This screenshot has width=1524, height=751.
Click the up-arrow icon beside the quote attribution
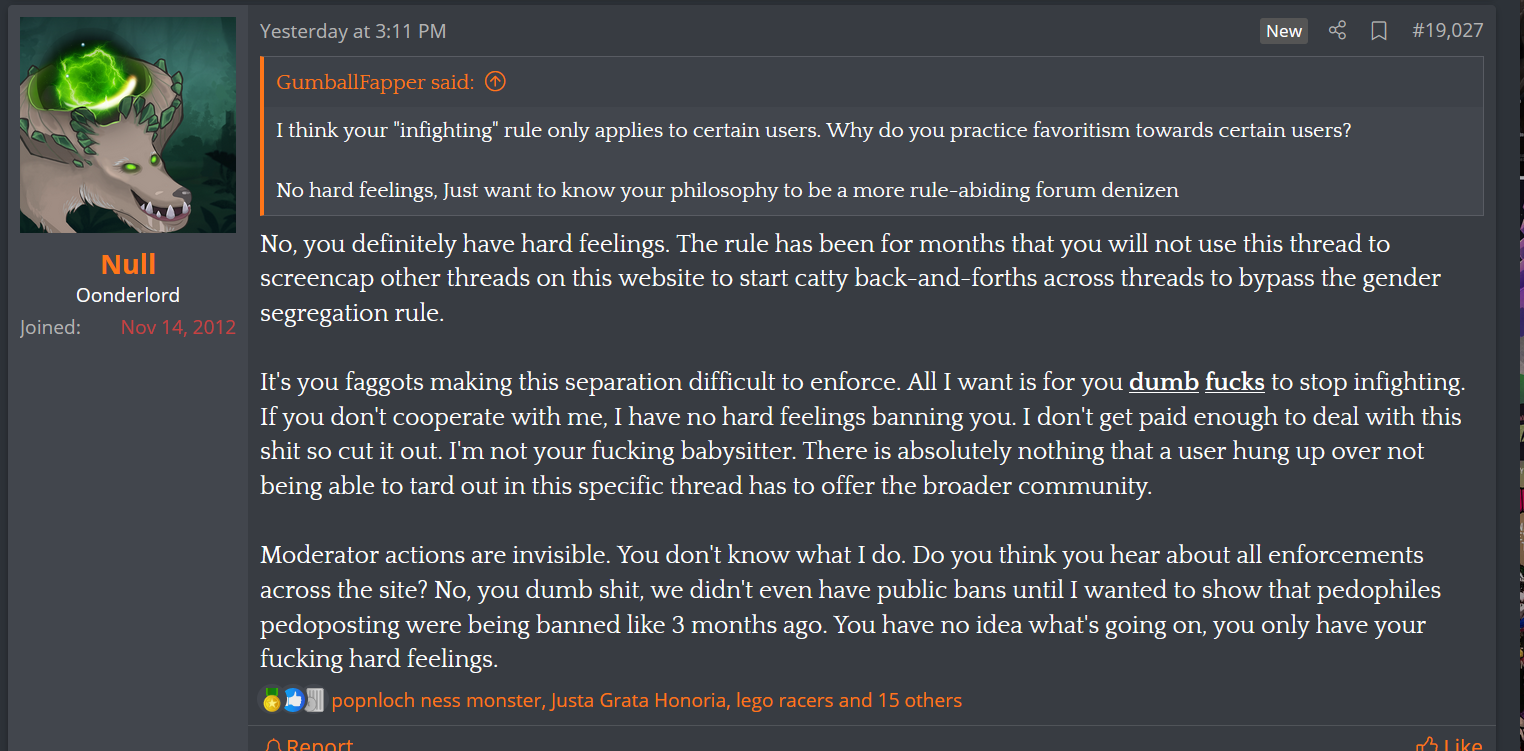coord(495,82)
